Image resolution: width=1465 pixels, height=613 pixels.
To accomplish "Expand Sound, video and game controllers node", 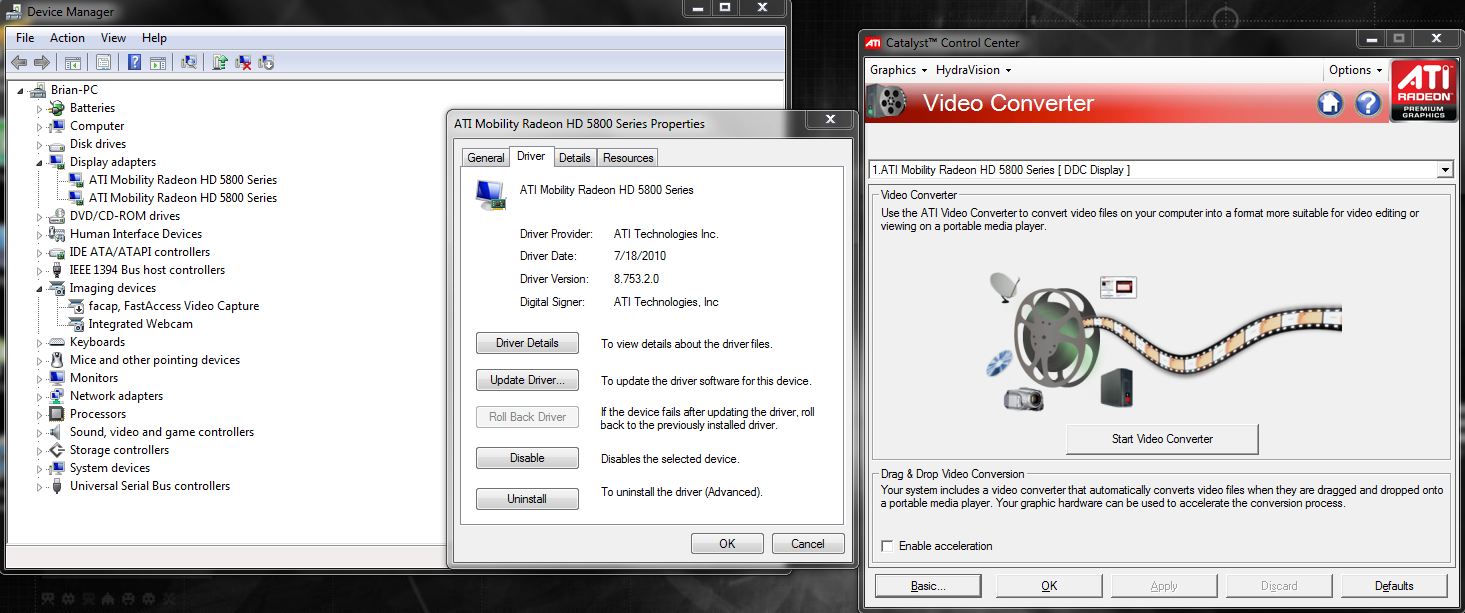I will click(x=40, y=432).
